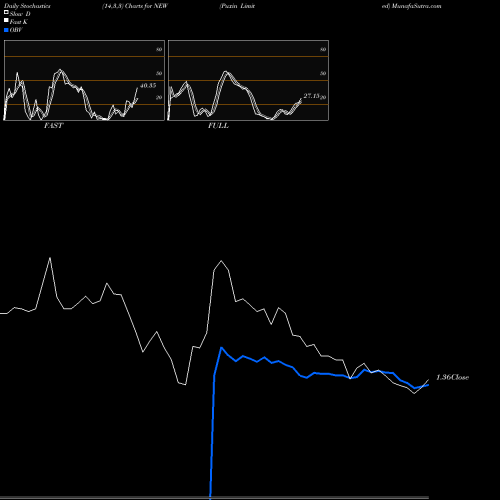This screenshot has height=500, width=500.
Task: Click the 27.13 value in FULL chart
Action: [x=312, y=96]
